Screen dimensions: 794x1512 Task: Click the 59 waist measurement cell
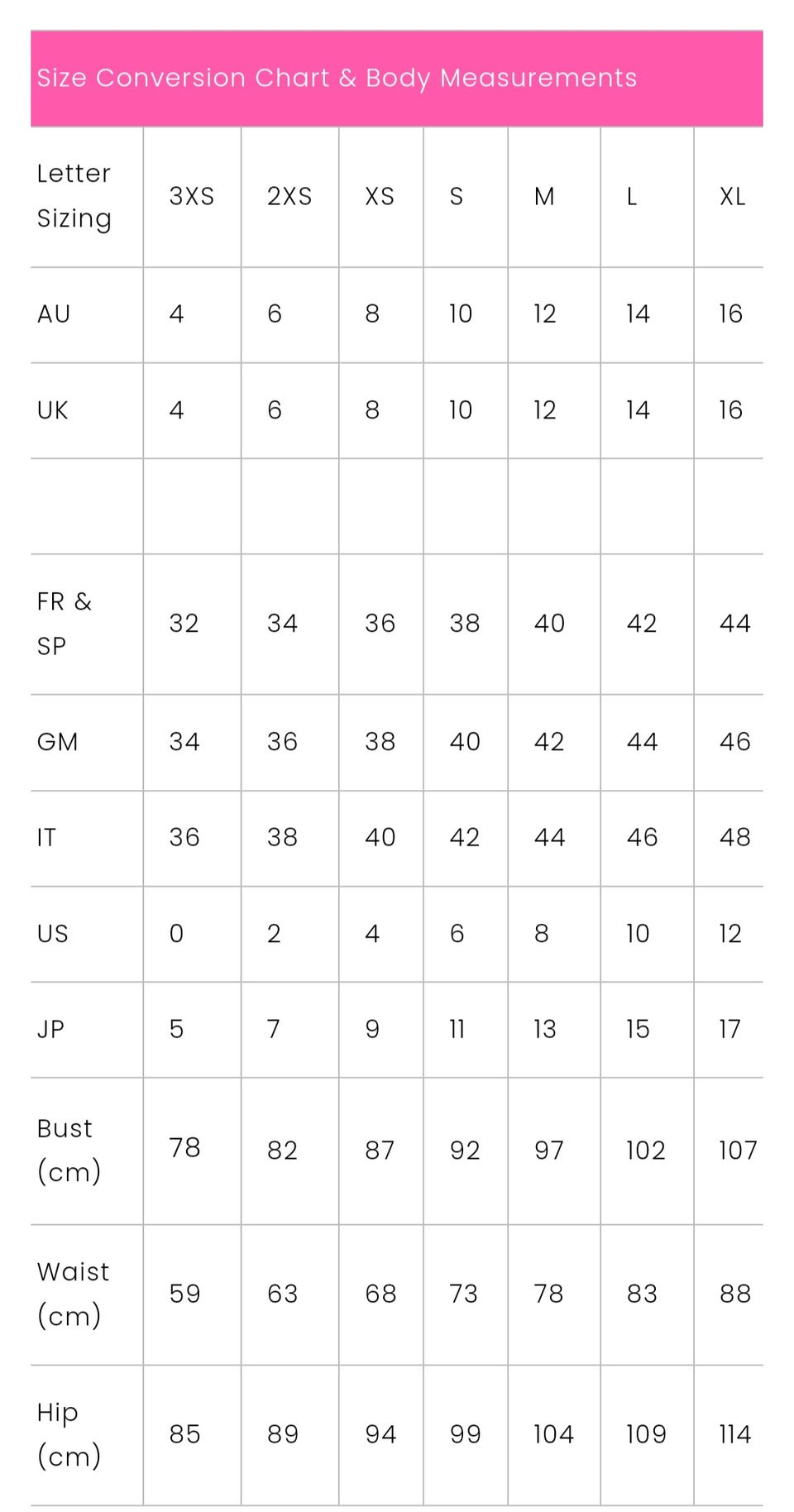[x=184, y=1294]
